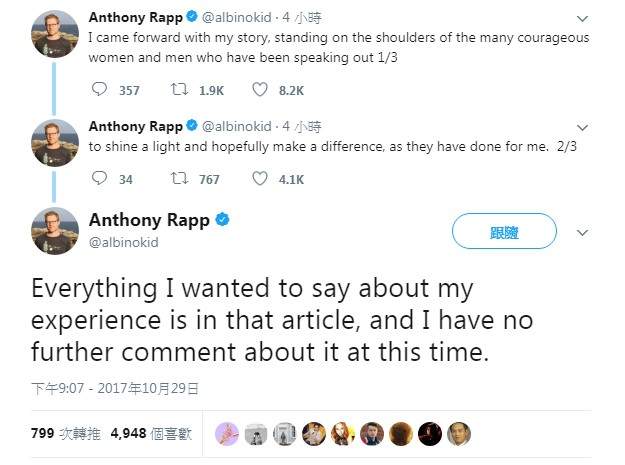Open the first tweet's 4 小時 timestamp
The image size is (625, 465).
301,17
